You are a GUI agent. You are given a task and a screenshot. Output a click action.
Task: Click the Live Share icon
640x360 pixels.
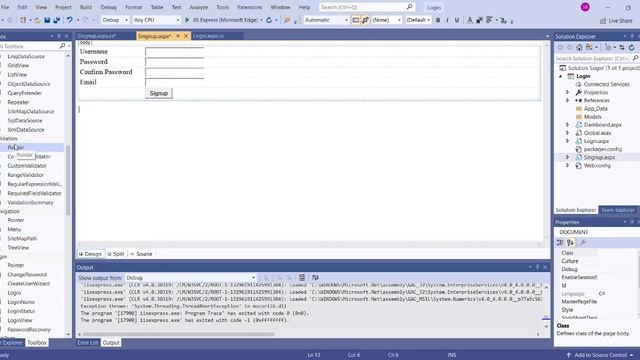603,20
